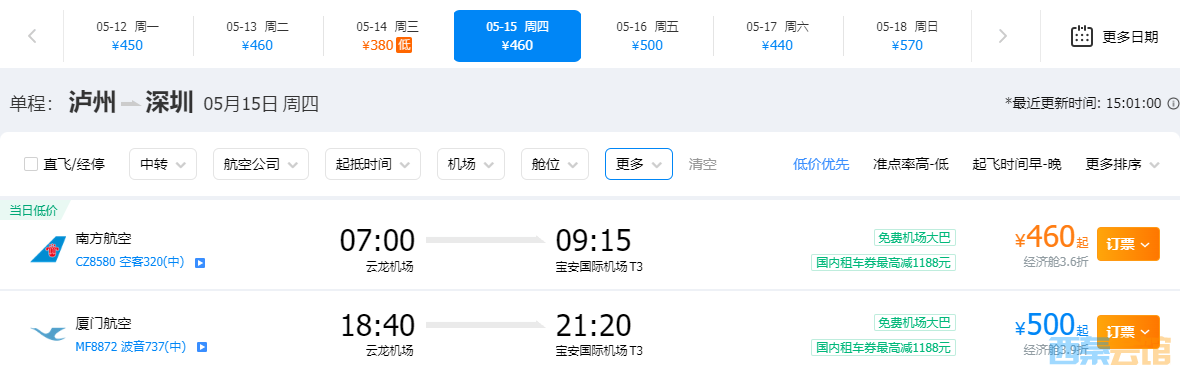Click the next dates right arrow
This screenshot has width=1180, height=373.
point(1002,36)
